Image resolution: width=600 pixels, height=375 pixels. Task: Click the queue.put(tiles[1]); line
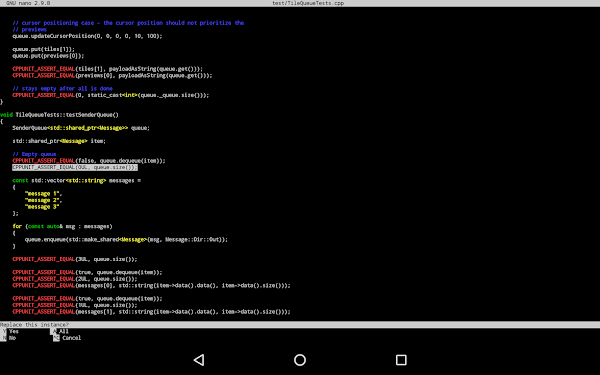coord(44,49)
